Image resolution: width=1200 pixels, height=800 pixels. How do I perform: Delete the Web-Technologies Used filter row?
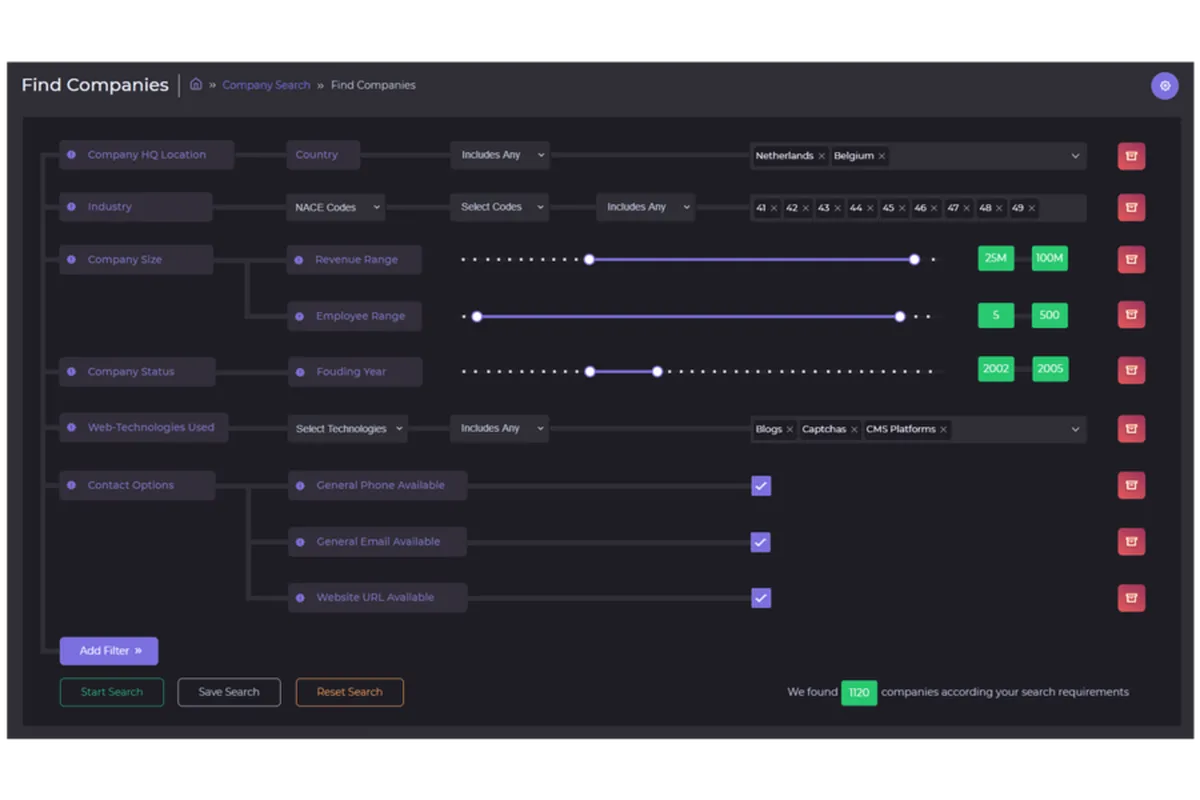(x=1131, y=429)
